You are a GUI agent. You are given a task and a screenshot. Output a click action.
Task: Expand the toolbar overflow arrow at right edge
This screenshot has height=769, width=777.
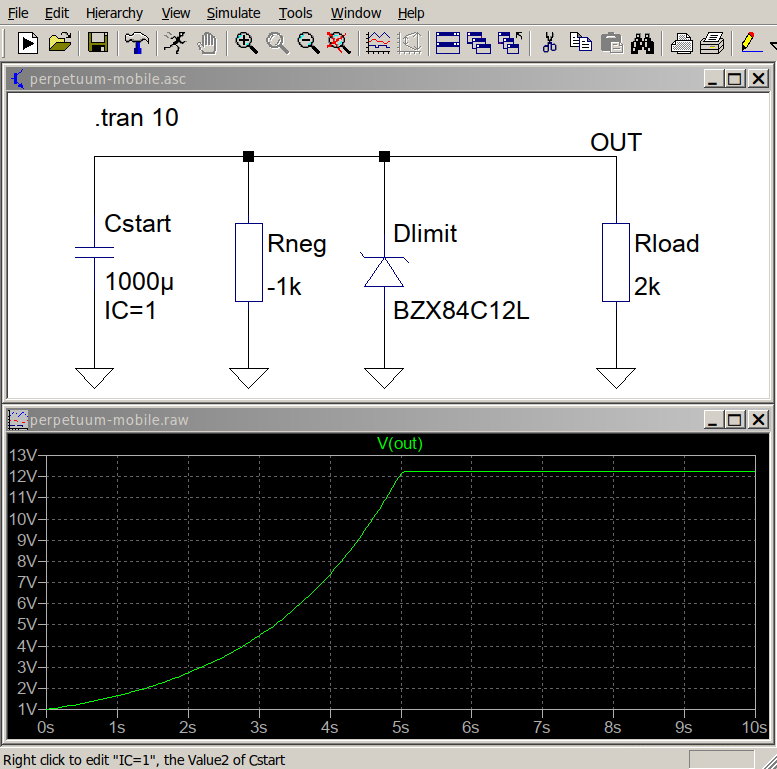[x=773, y=46]
